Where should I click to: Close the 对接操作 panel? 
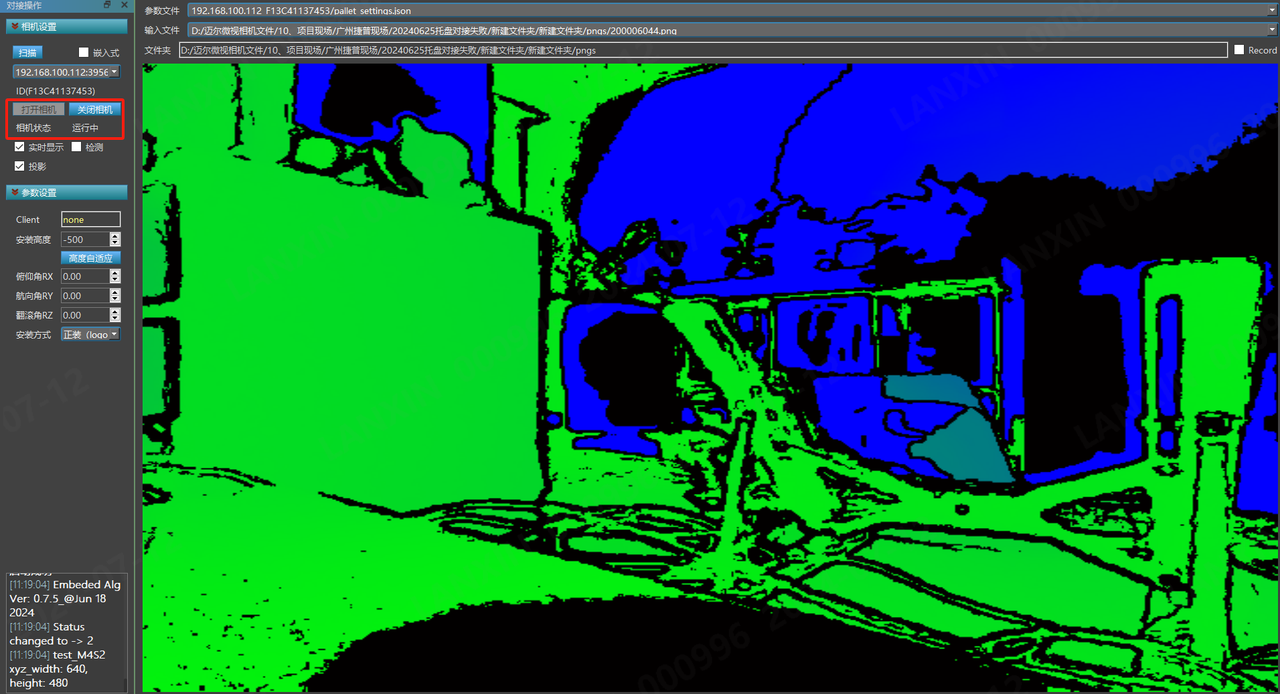123,6
